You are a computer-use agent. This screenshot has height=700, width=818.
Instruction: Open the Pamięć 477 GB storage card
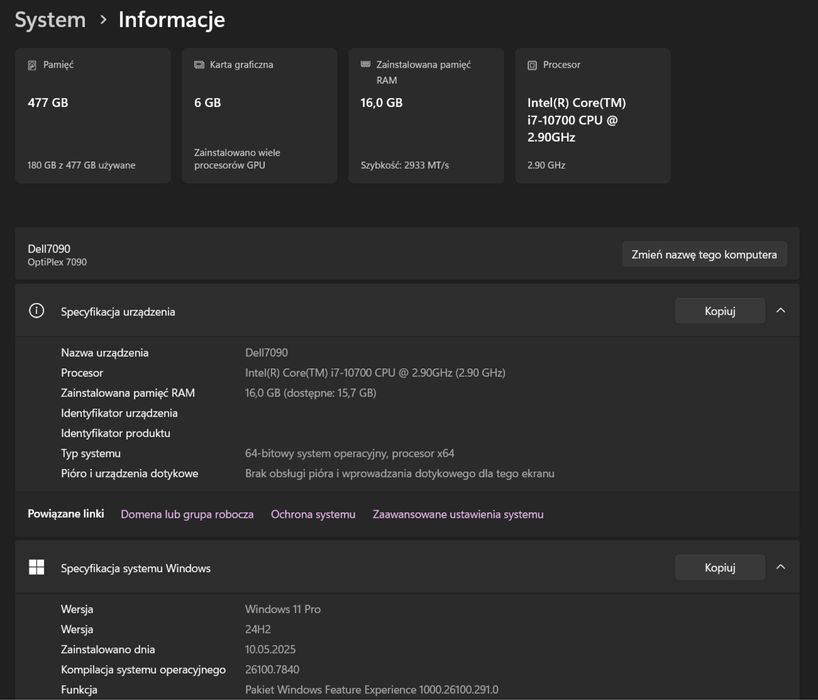(x=93, y=115)
